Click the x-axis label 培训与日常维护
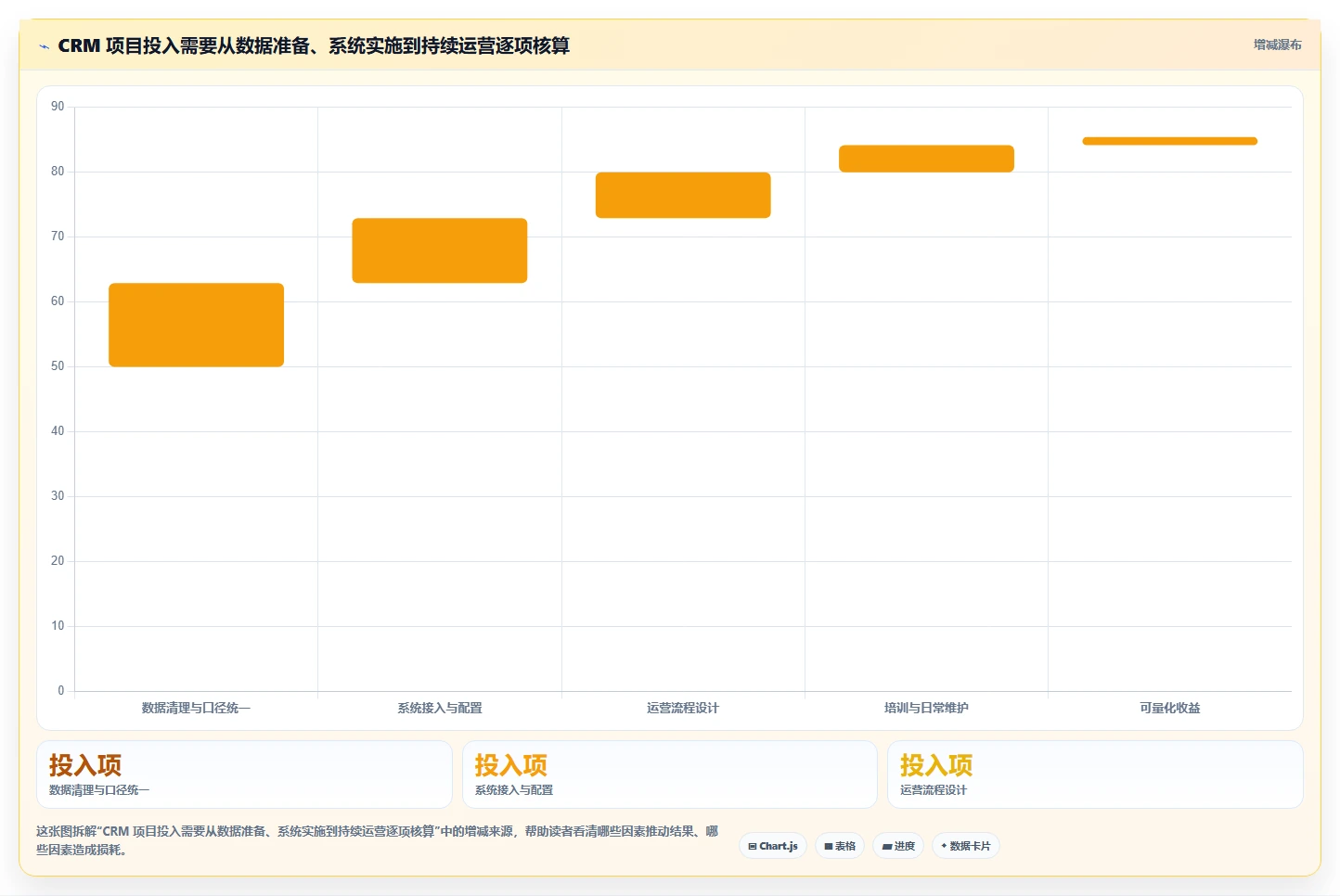Screen dimensions: 1340x896 [x=926, y=708]
